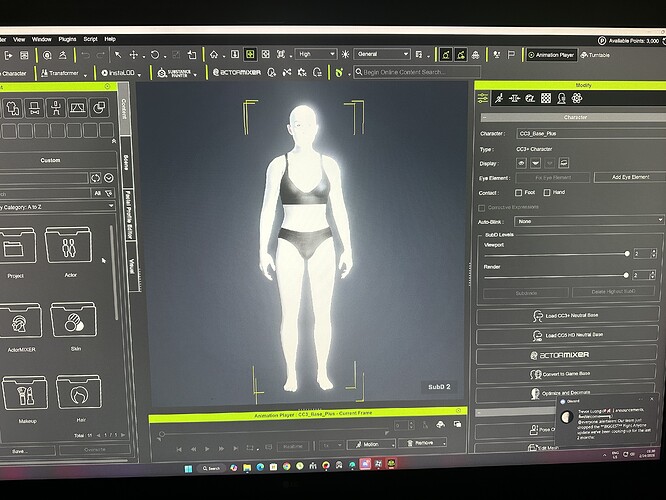Toggle the Realtime button in player
The image size is (666, 500).
point(293,446)
